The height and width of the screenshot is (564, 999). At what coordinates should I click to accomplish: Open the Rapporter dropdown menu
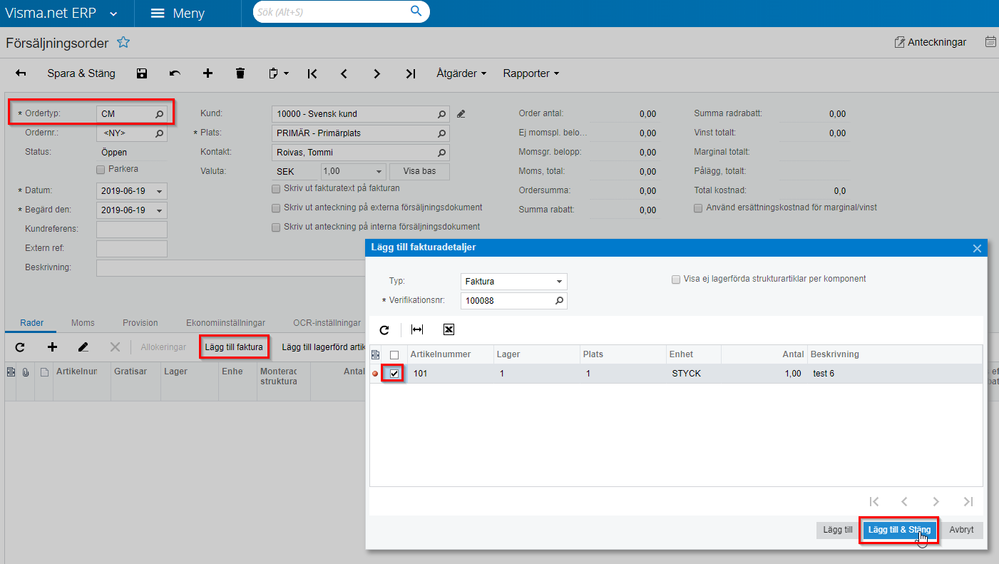pos(530,73)
